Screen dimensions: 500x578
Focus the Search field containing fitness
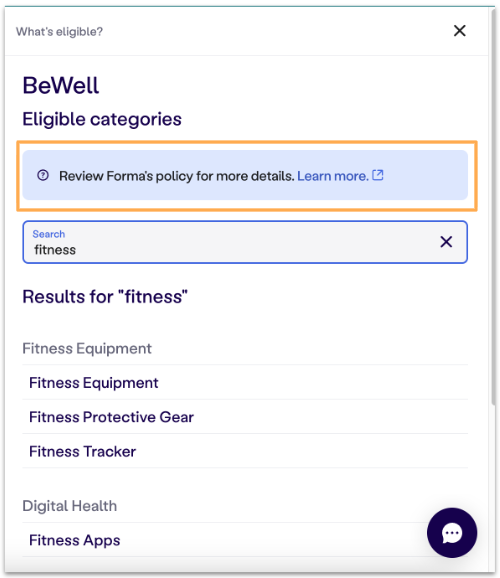click(245, 242)
